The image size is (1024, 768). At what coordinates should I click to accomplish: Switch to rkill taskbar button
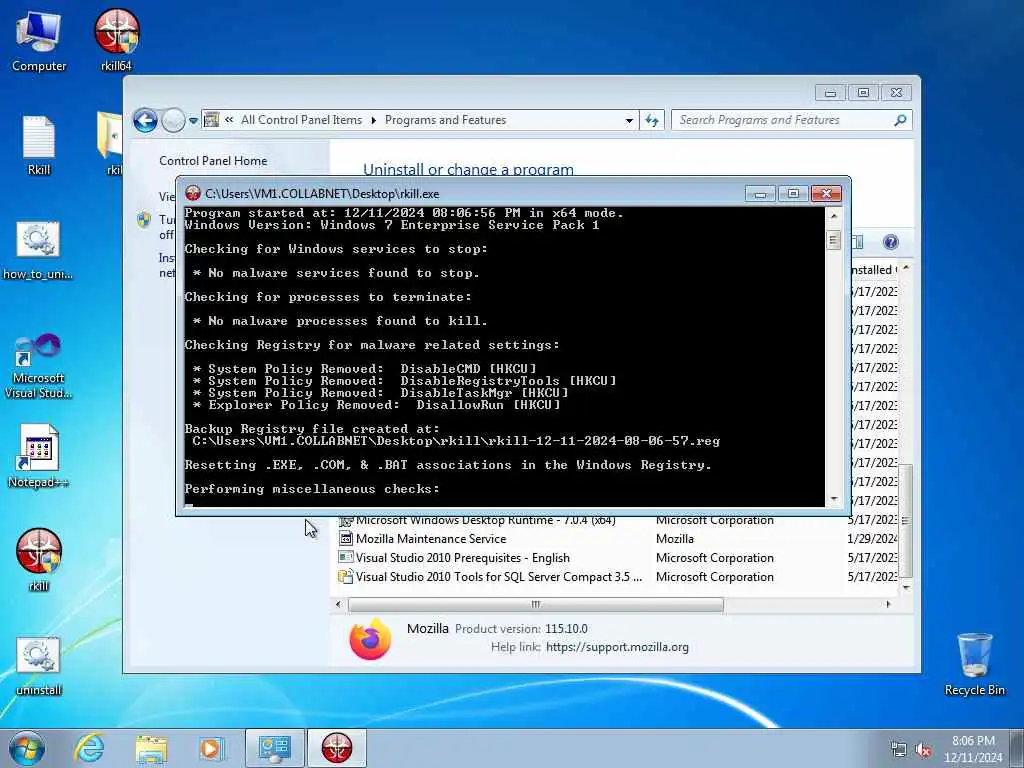tap(337, 748)
